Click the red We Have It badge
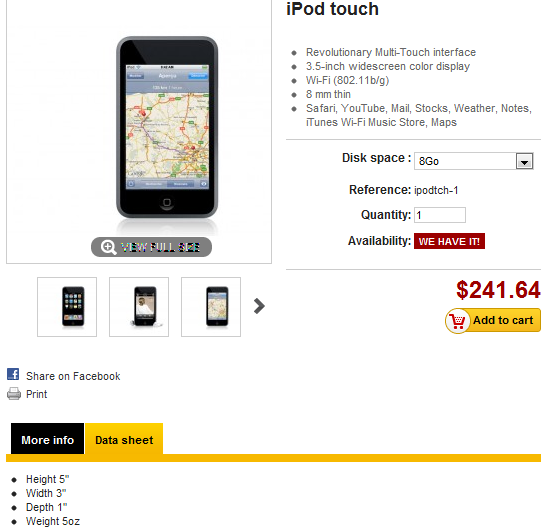The width and height of the screenshot is (554, 531). tap(449, 241)
